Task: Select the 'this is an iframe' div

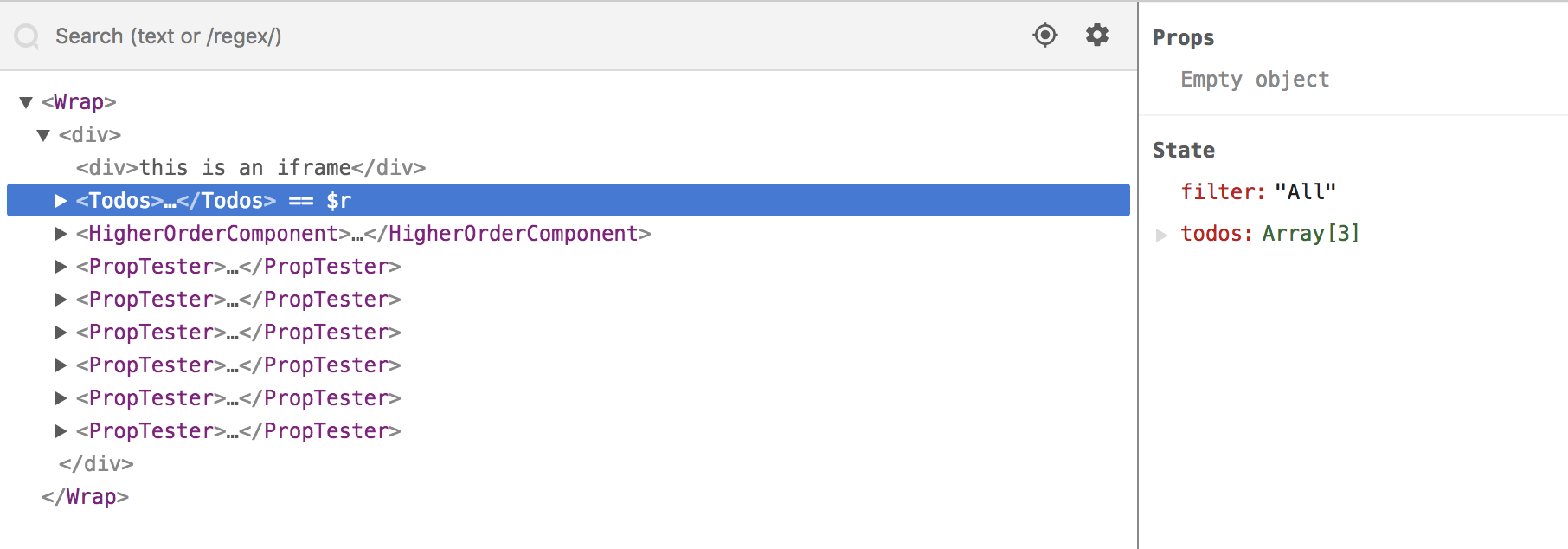Action: tap(251, 167)
